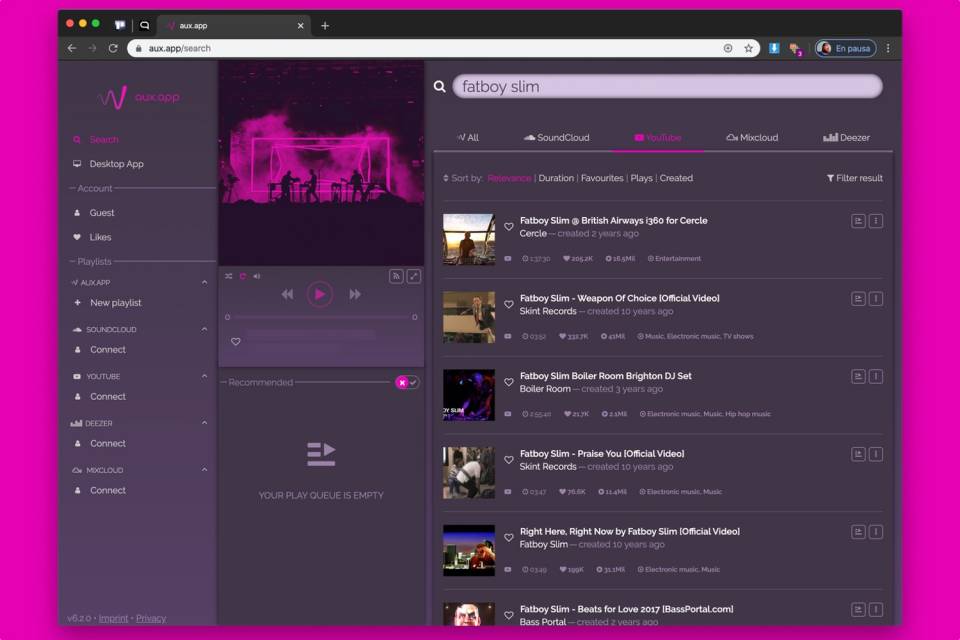
Task: Select the YouTube results tab
Action: pyautogui.click(x=658, y=138)
